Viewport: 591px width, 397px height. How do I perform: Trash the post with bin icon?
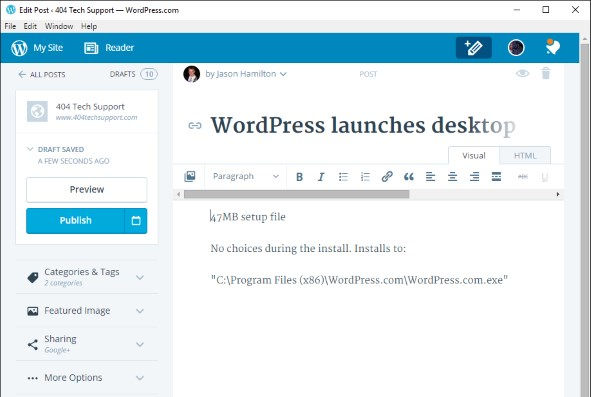pos(545,73)
